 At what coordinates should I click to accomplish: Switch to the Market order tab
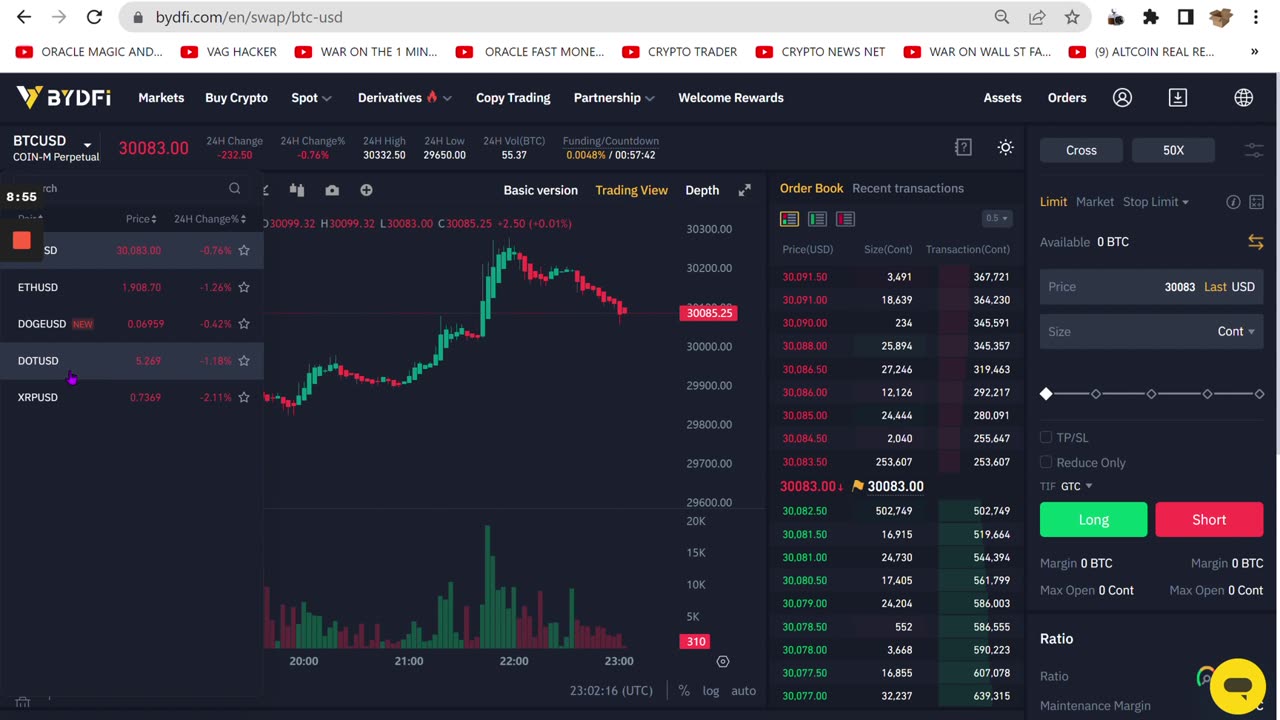1095,202
